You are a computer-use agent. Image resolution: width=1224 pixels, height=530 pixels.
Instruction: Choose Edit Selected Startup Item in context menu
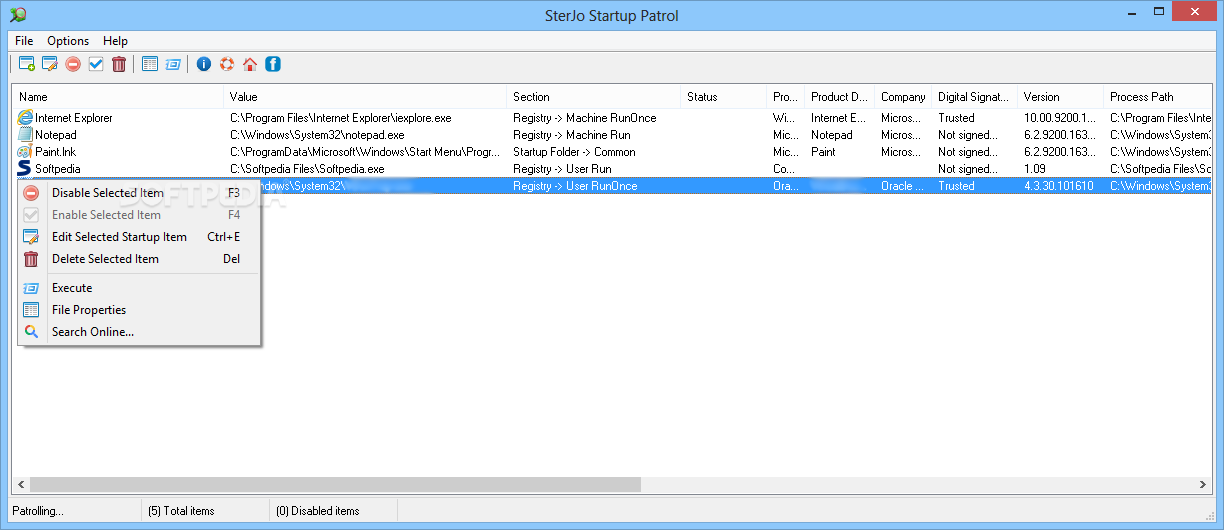140,237
